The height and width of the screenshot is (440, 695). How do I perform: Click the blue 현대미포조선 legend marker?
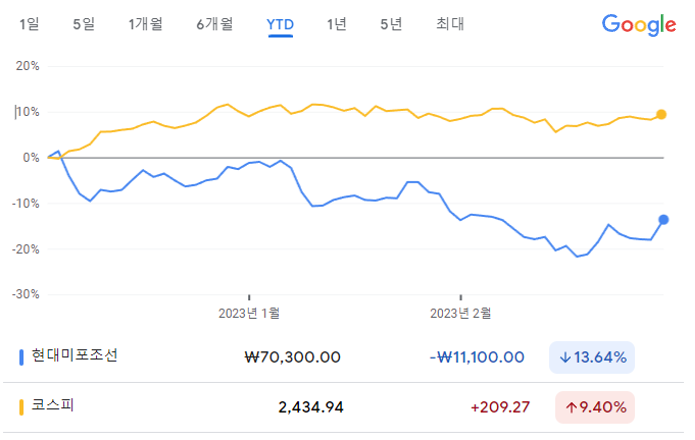22,356
